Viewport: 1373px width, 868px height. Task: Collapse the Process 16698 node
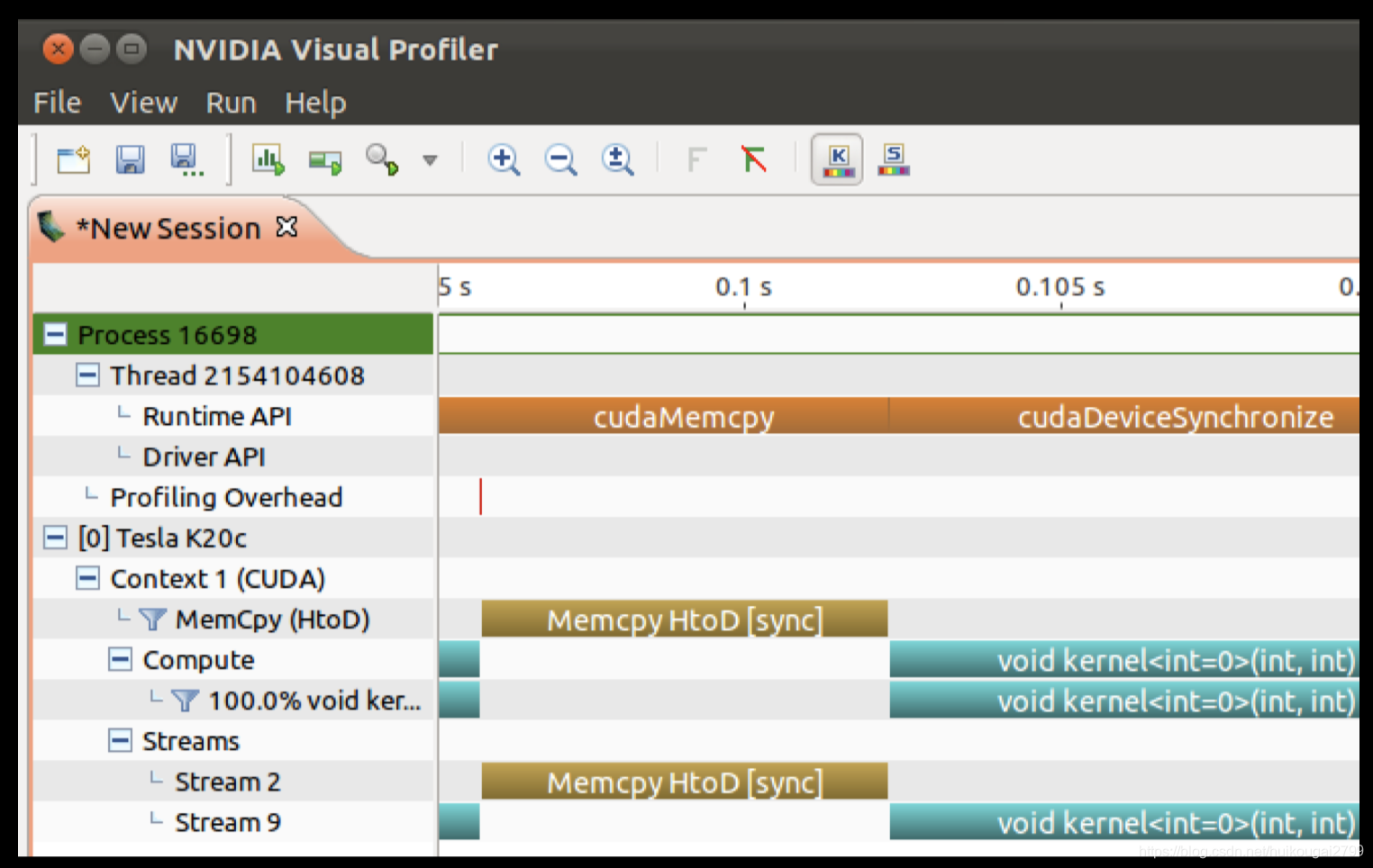(x=55, y=335)
